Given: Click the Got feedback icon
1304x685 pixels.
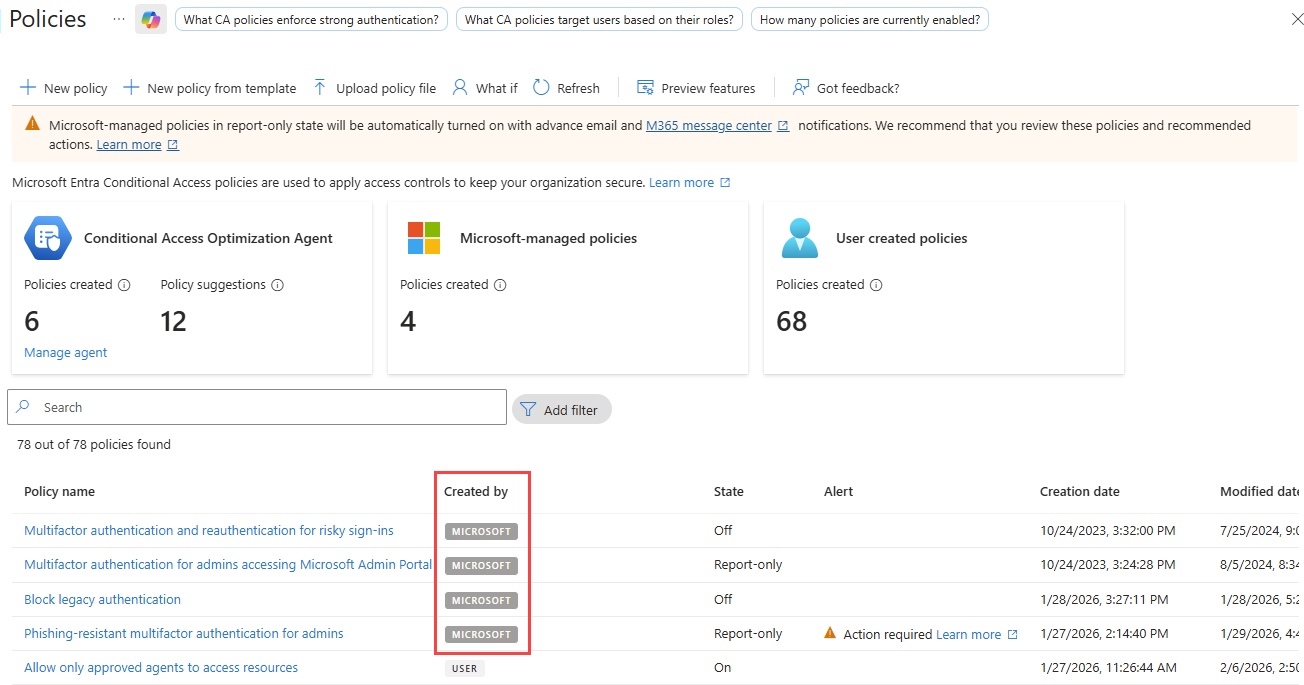Looking at the screenshot, I should pyautogui.click(x=801, y=88).
